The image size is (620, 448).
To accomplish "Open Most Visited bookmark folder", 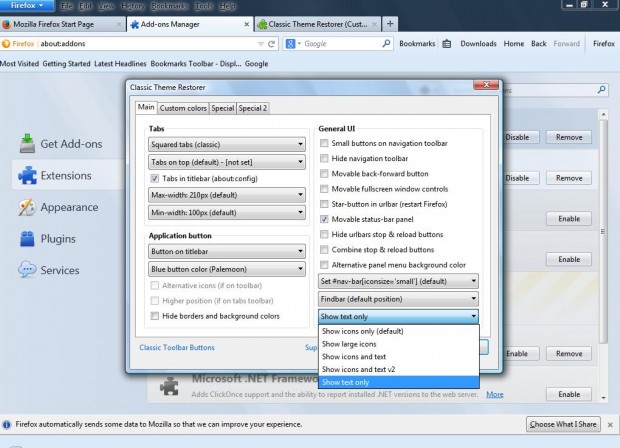I will pyautogui.click(x=20, y=64).
